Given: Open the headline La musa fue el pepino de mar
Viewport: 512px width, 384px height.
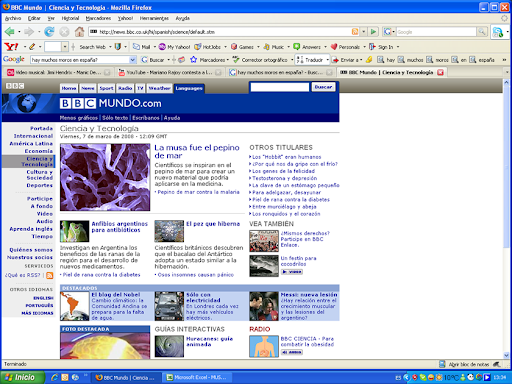Looking at the screenshot, I should (x=197, y=151).
